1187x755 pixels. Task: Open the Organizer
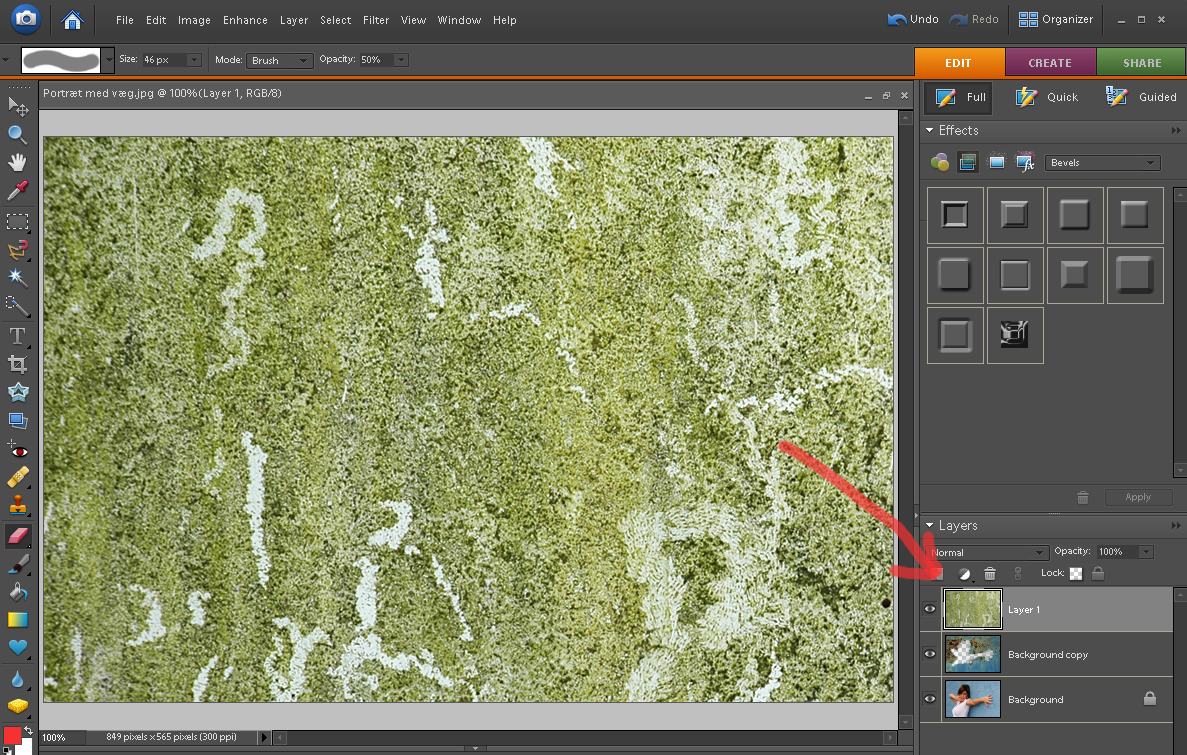(x=1056, y=19)
